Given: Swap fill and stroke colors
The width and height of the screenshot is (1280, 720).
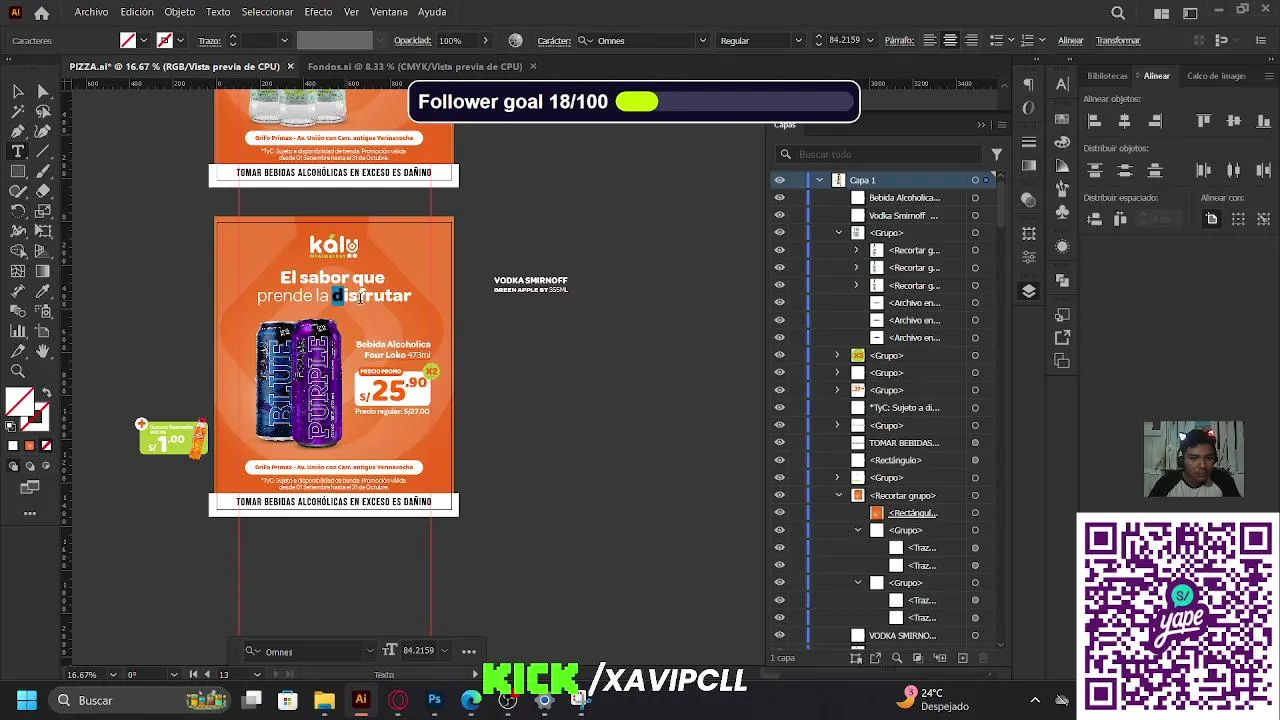Looking at the screenshot, I should [x=46, y=392].
